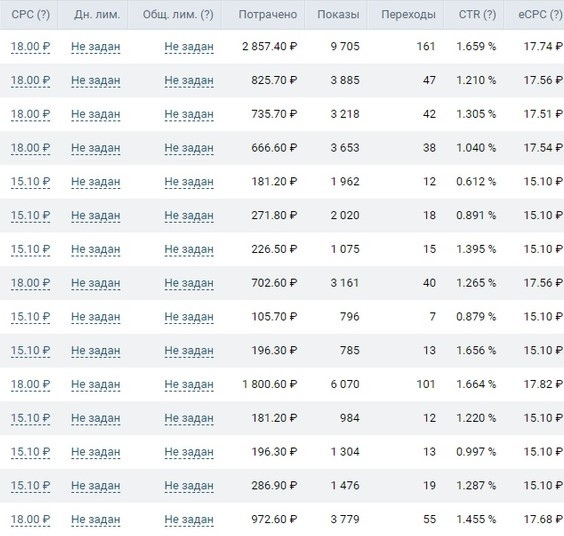
Task: Edit total limit in 1 800.60 ₽ row
Action: 189,385
